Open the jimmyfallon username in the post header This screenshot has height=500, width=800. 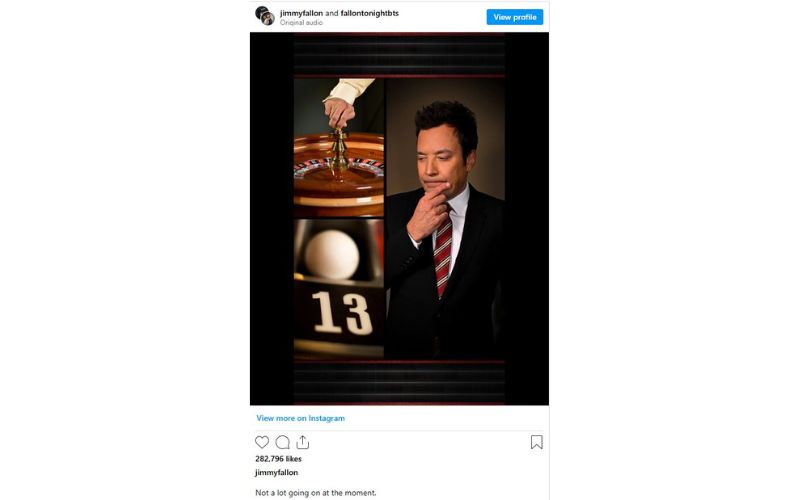pos(301,13)
